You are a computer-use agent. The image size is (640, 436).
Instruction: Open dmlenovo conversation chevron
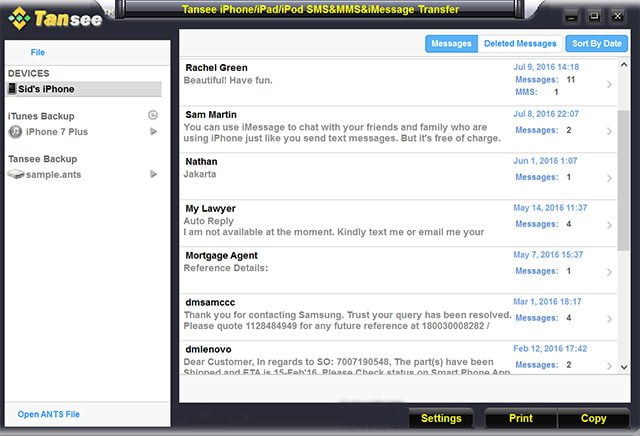[609, 366]
